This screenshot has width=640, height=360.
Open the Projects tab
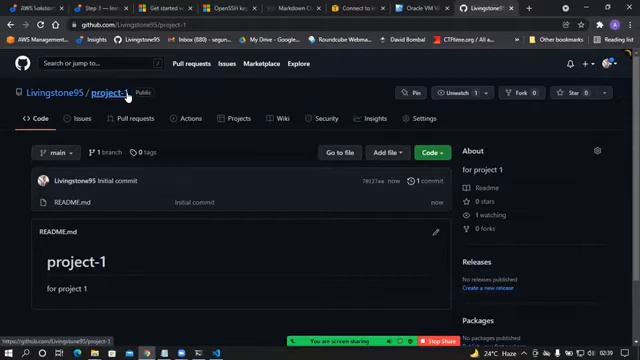click(234, 119)
